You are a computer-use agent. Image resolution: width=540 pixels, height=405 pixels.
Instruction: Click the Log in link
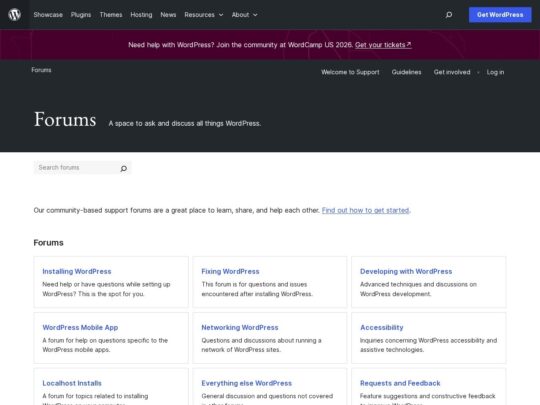click(x=495, y=72)
